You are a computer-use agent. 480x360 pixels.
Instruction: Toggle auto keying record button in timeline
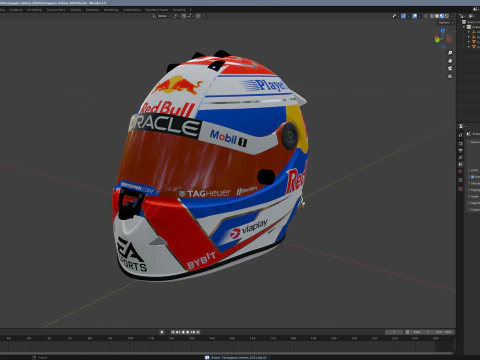click(162, 332)
